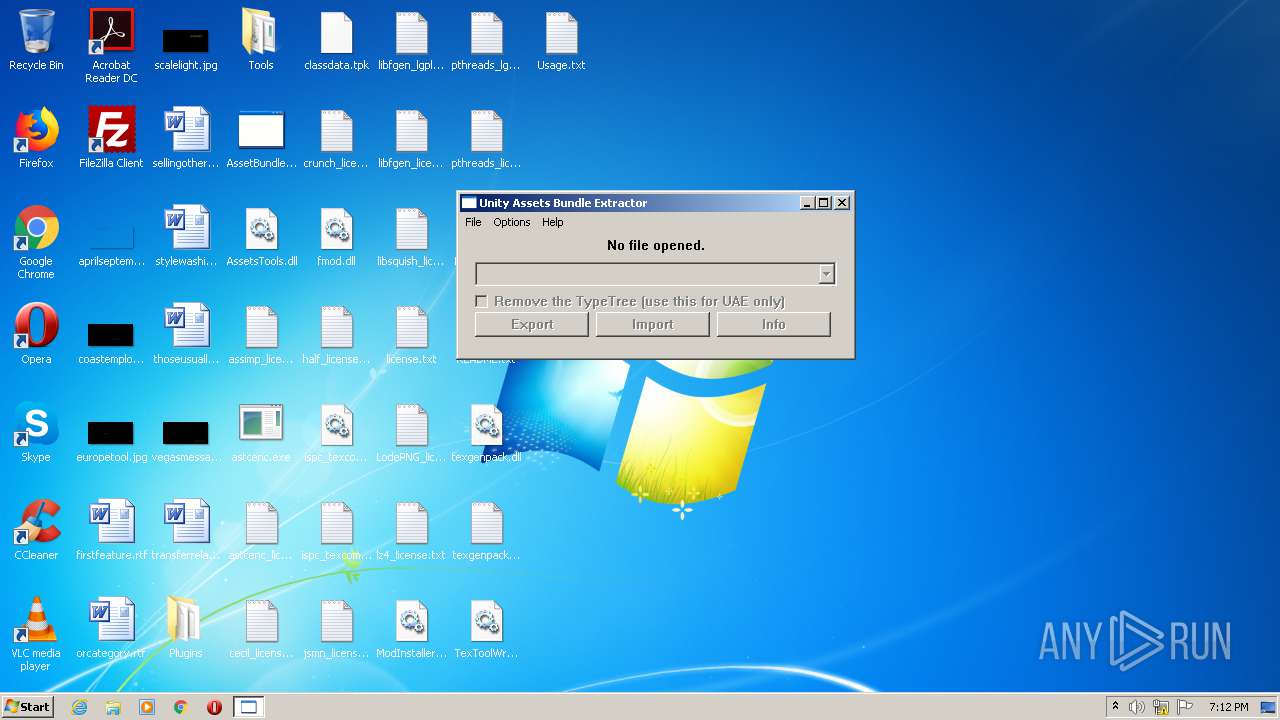Screen dimensions: 1280x720
Task: Open Windows Explorer from taskbar
Action: [113, 707]
